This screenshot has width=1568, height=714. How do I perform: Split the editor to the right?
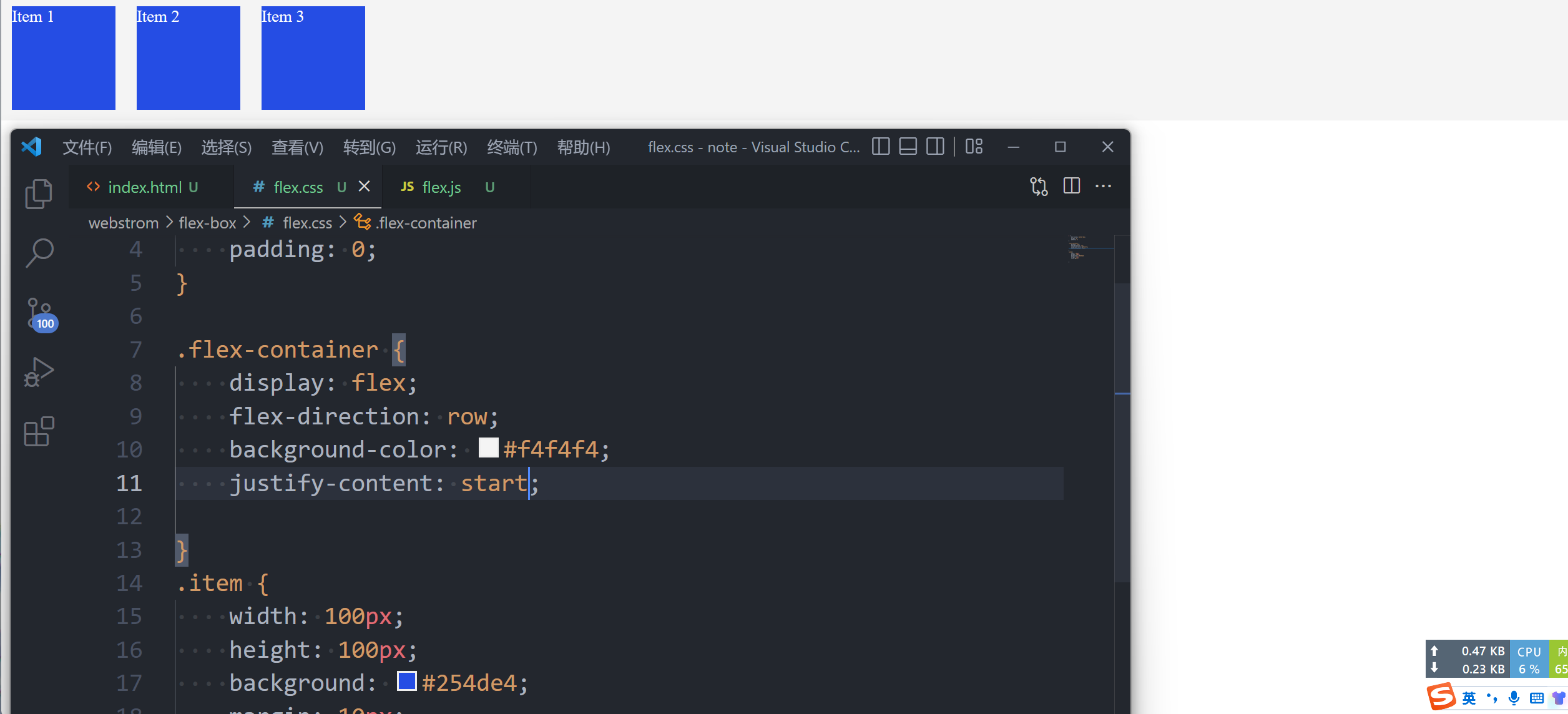tap(1071, 186)
